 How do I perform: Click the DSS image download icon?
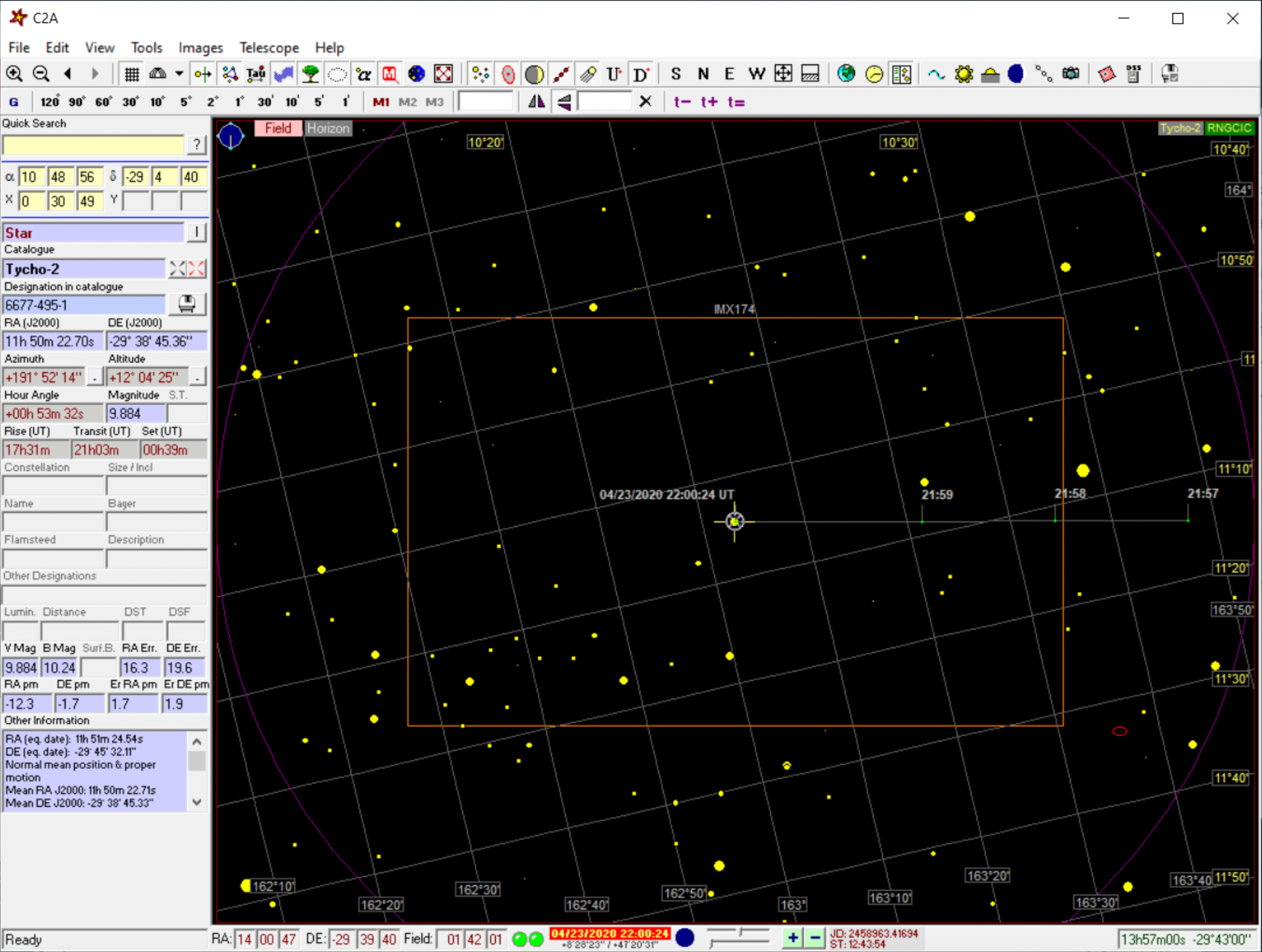coord(1133,74)
